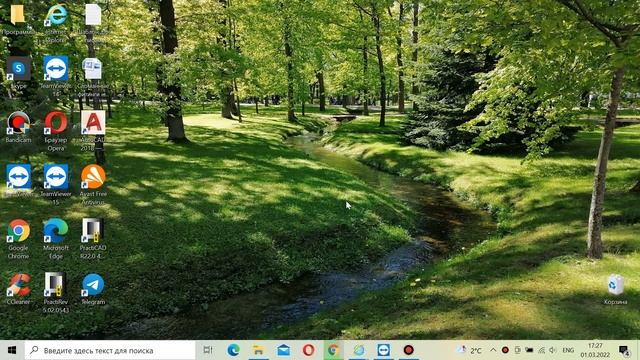Open the network status tray icon
The image size is (640, 360).
click(x=541, y=350)
